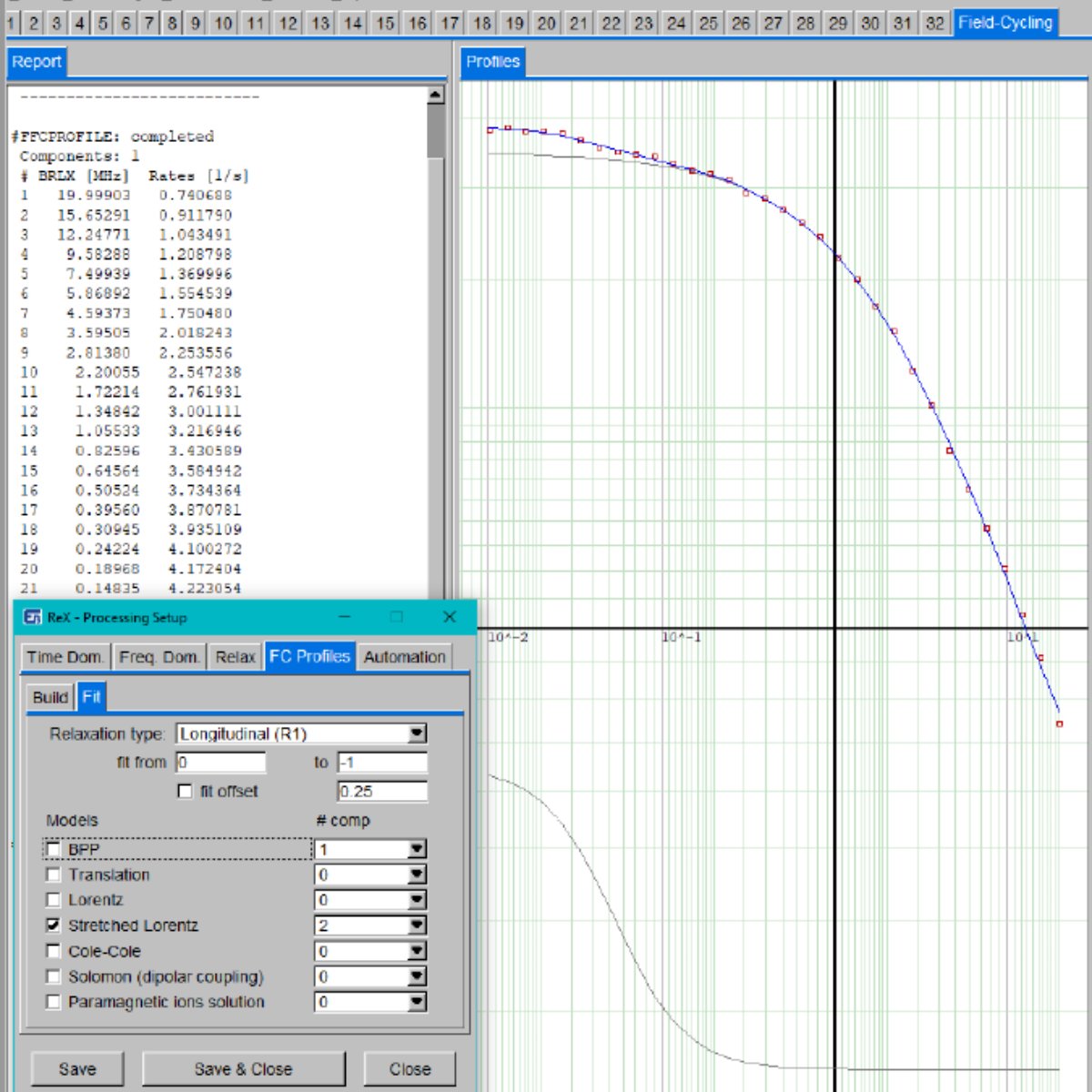The height and width of the screenshot is (1092, 1092).
Task: Uncheck the Stretched Lorentz checkbox
Action: click(54, 925)
